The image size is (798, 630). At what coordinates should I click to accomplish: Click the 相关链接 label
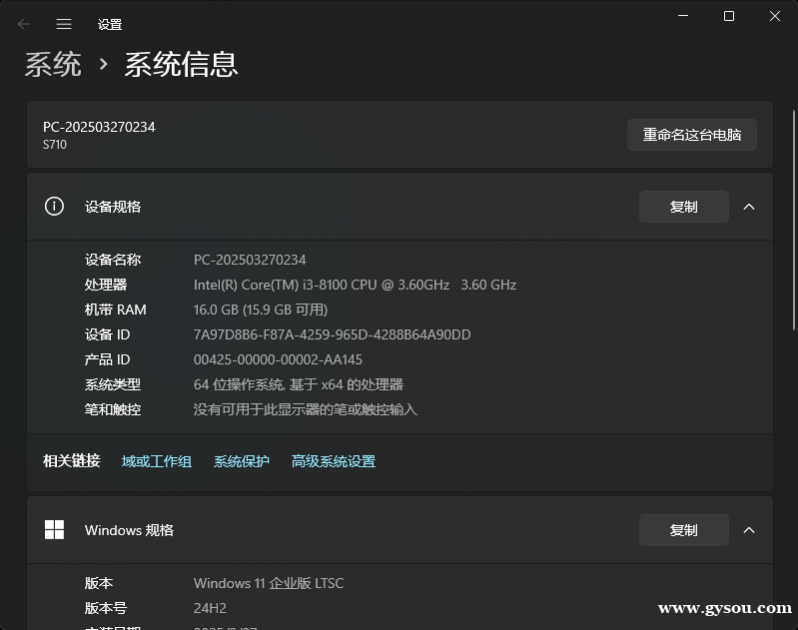point(72,461)
